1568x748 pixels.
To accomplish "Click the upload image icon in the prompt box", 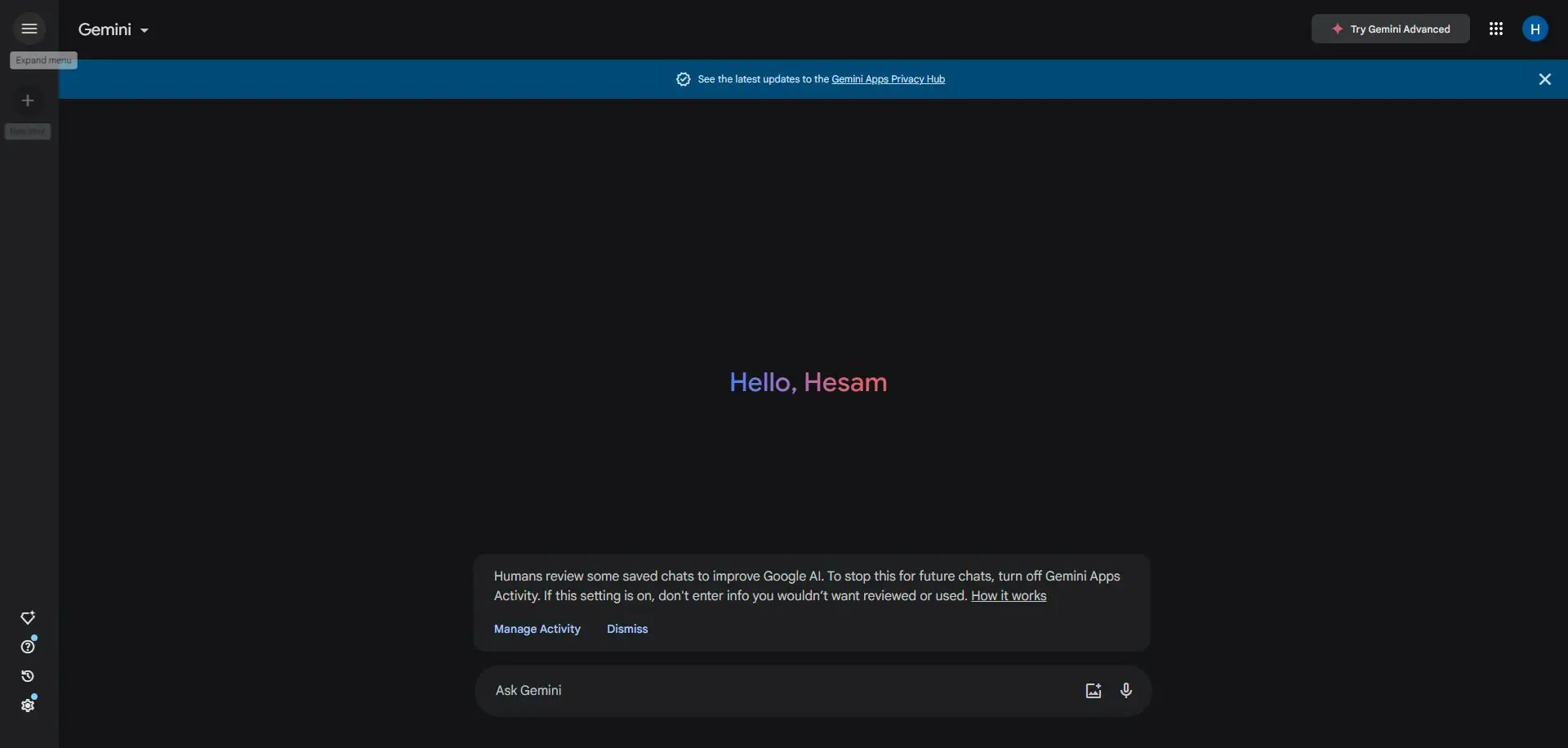I will [x=1094, y=691].
